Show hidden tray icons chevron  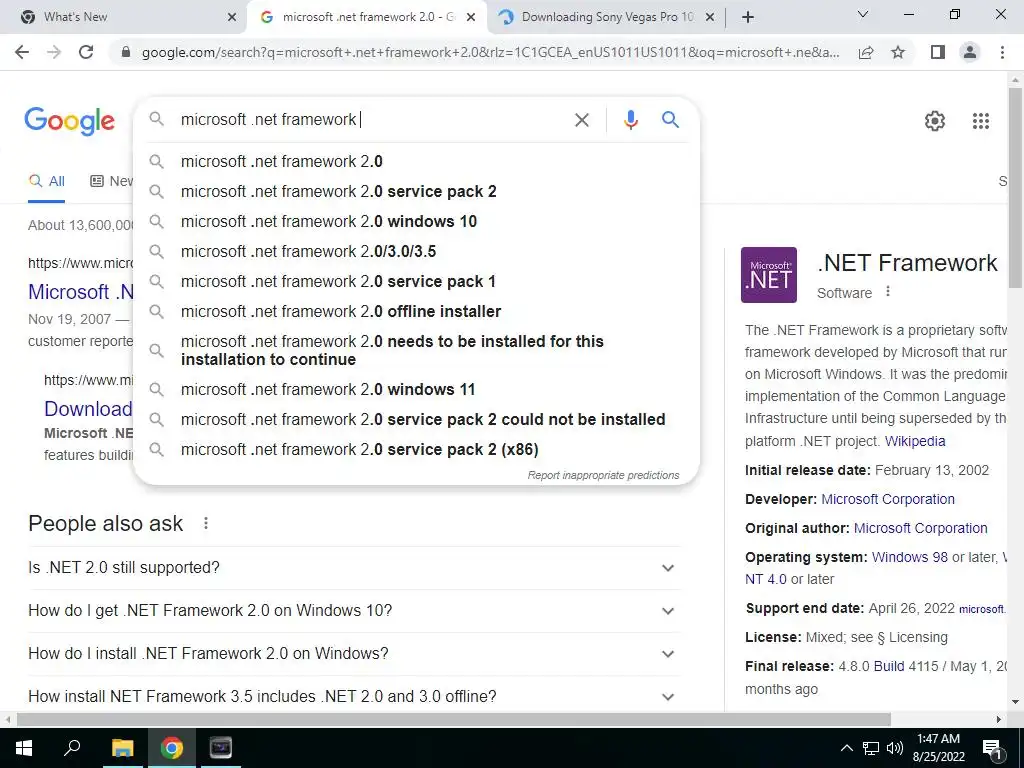pos(846,748)
